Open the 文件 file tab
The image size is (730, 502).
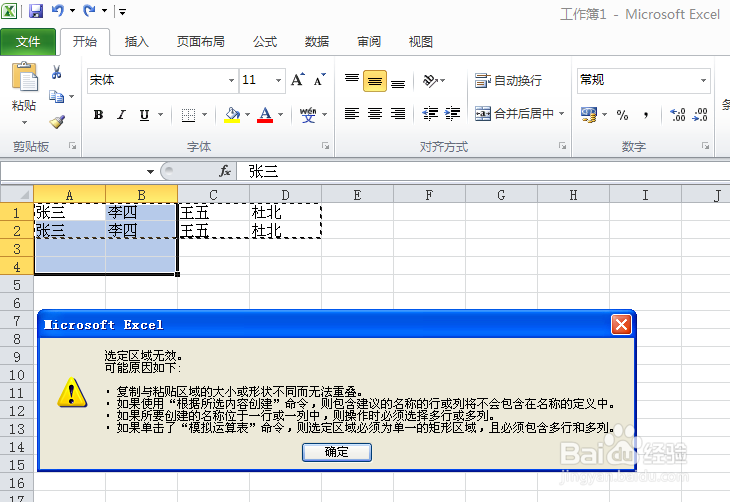pos(28,41)
